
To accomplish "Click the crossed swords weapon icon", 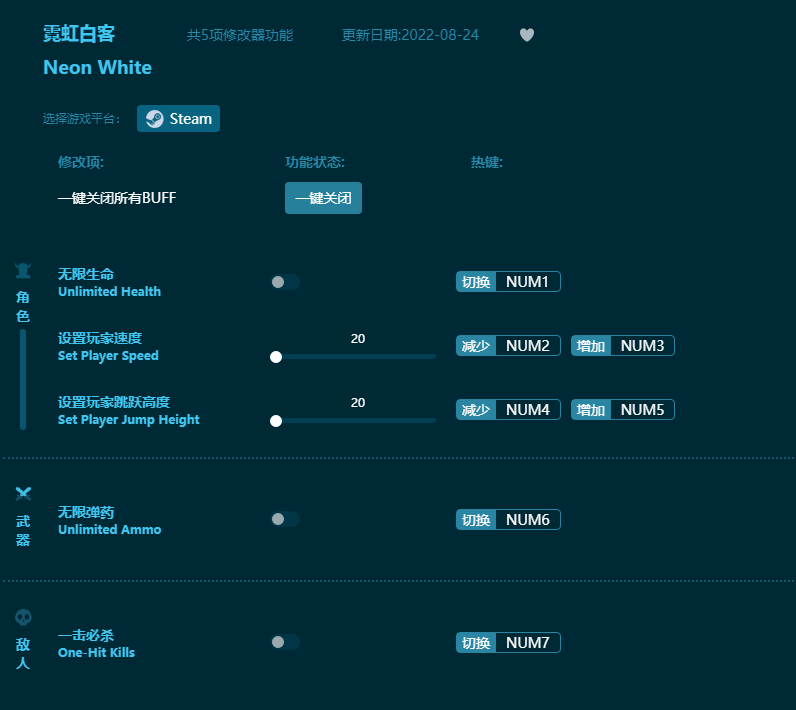I will 23,493.
